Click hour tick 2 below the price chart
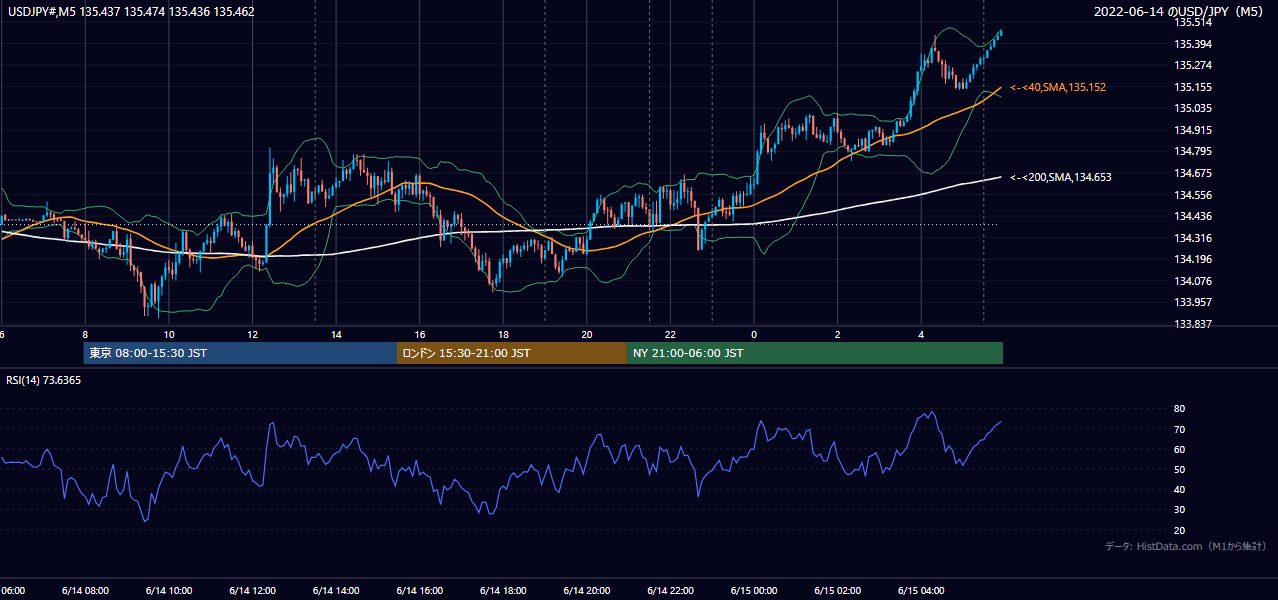1278x600 pixels. click(838, 335)
